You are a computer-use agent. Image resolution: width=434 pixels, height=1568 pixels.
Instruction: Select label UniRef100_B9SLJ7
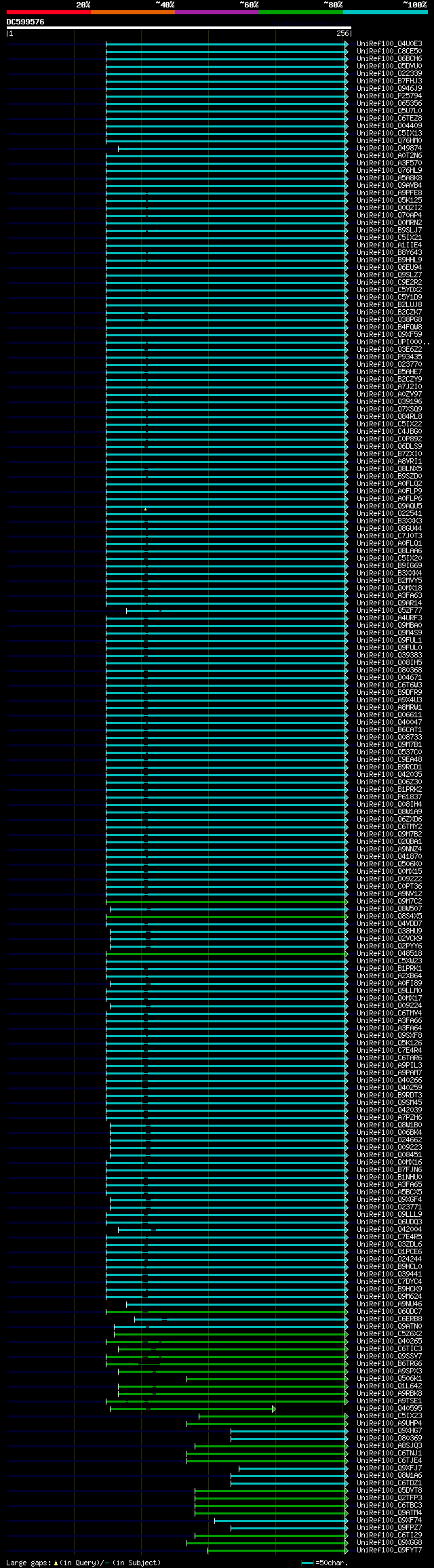click(x=389, y=230)
